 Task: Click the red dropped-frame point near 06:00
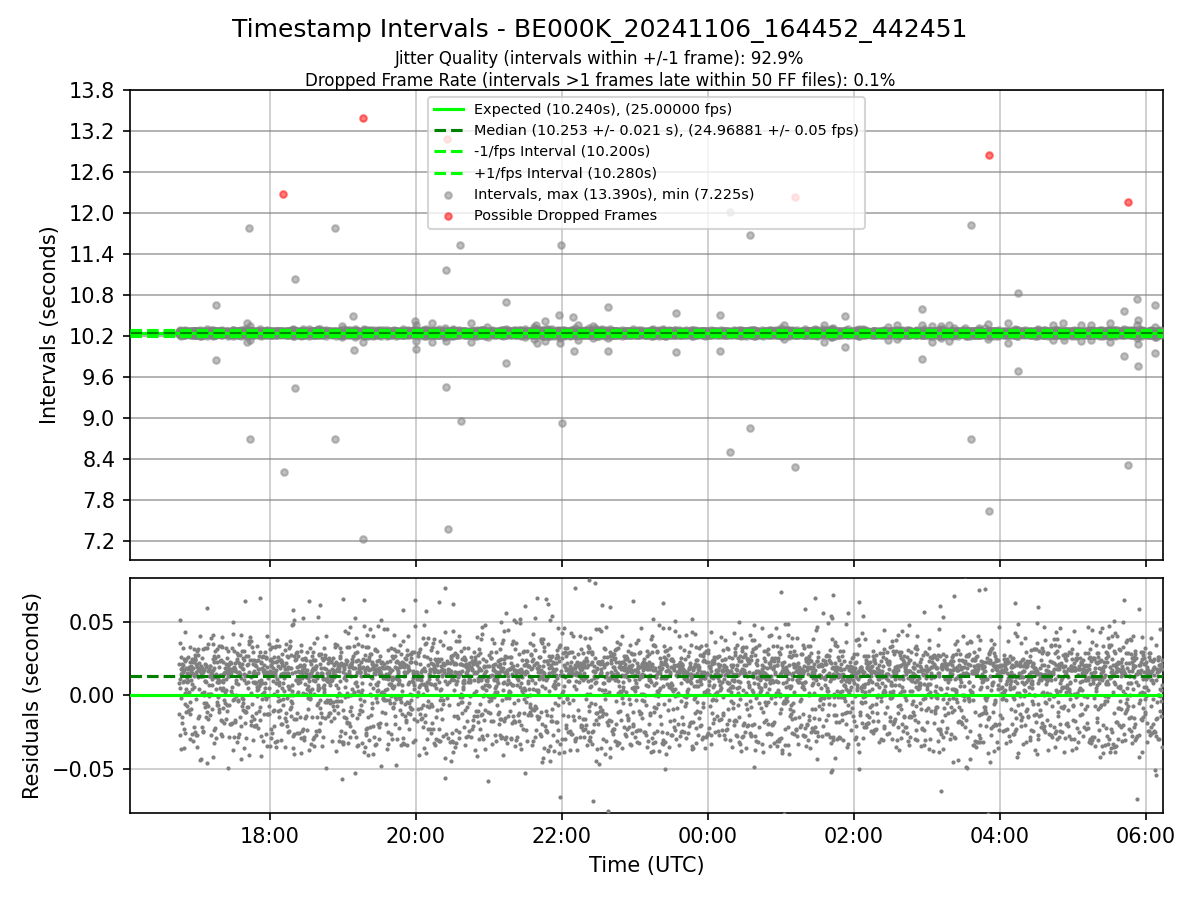(1128, 202)
